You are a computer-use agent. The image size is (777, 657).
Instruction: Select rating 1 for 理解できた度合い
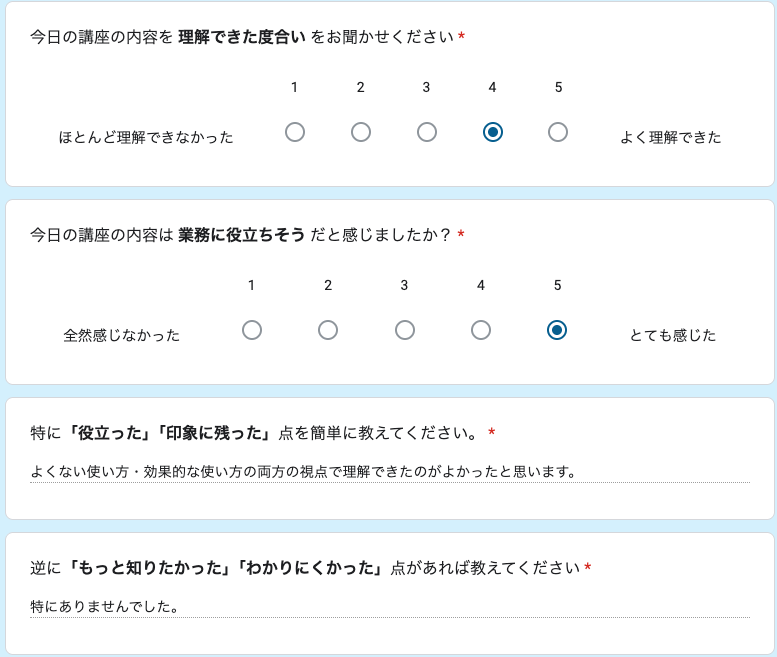[295, 132]
